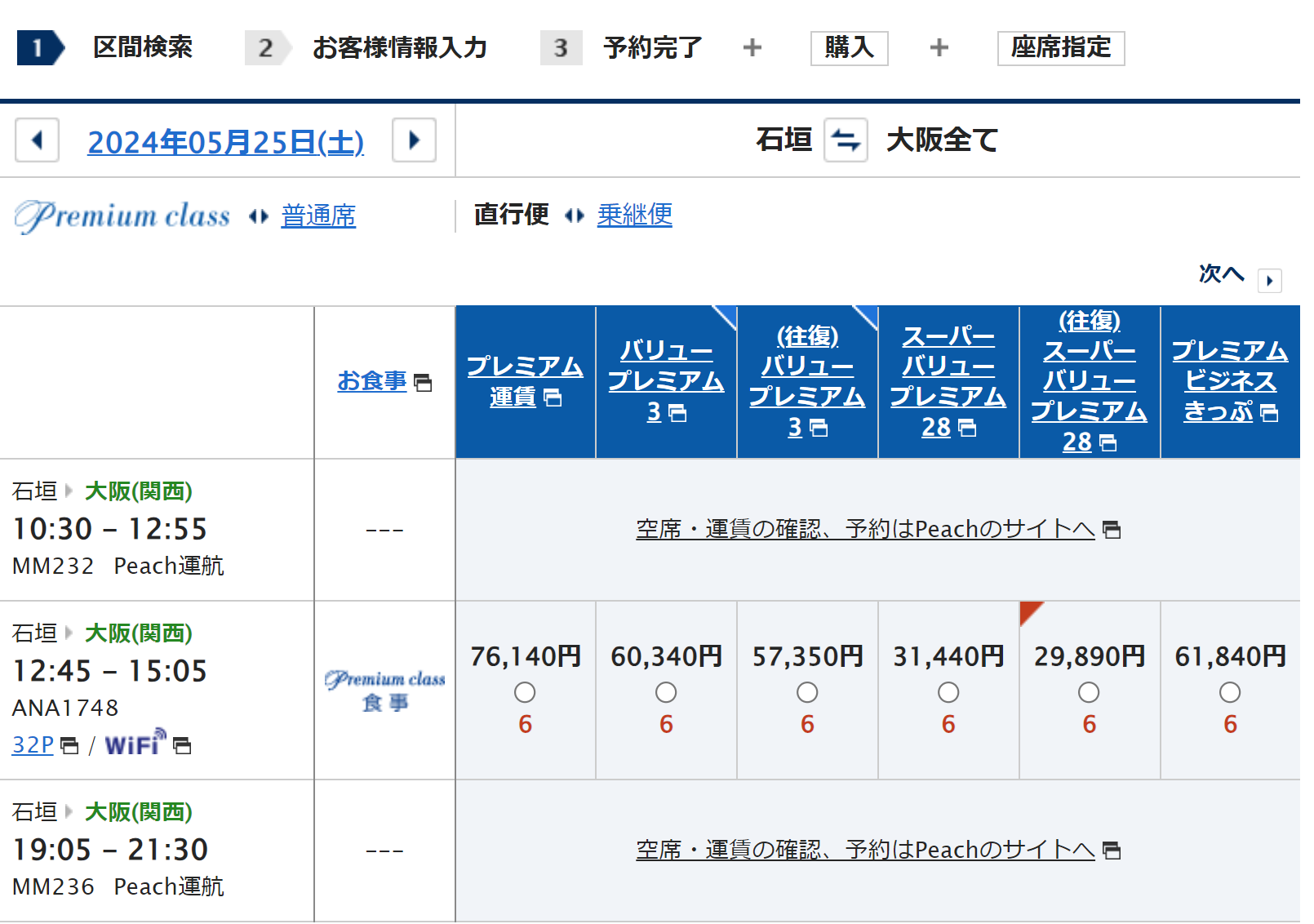Open the 2024年05月25日(土) date picker
Image resolution: width=1314 pixels, height=924 pixels.
pyautogui.click(x=225, y=142)
